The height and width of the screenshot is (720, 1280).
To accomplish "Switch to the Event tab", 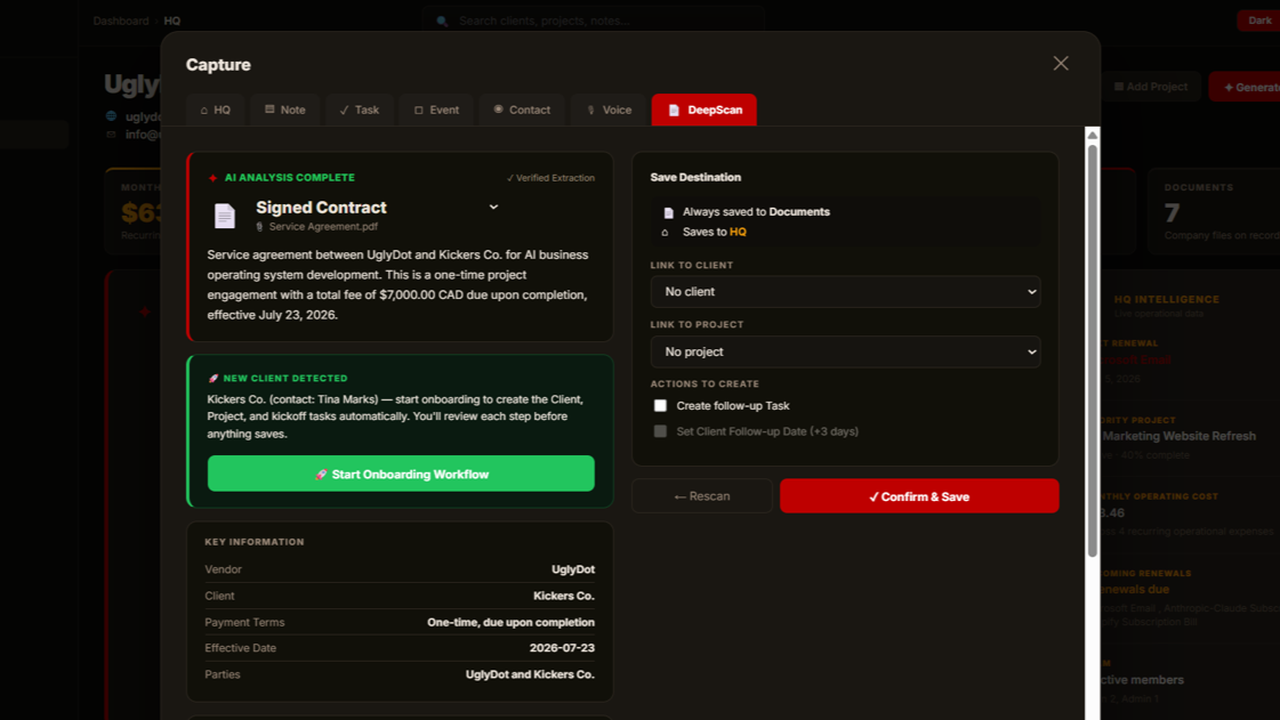I will [x=437, y=110].
